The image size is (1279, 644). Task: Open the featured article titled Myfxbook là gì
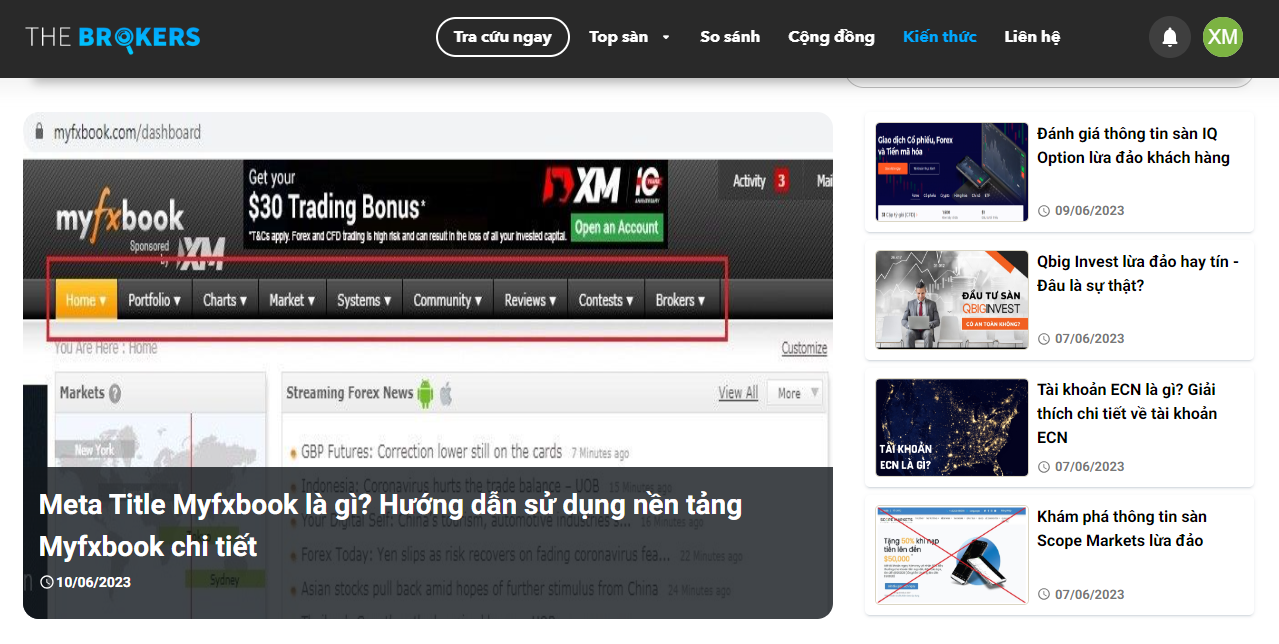(390, 525)
